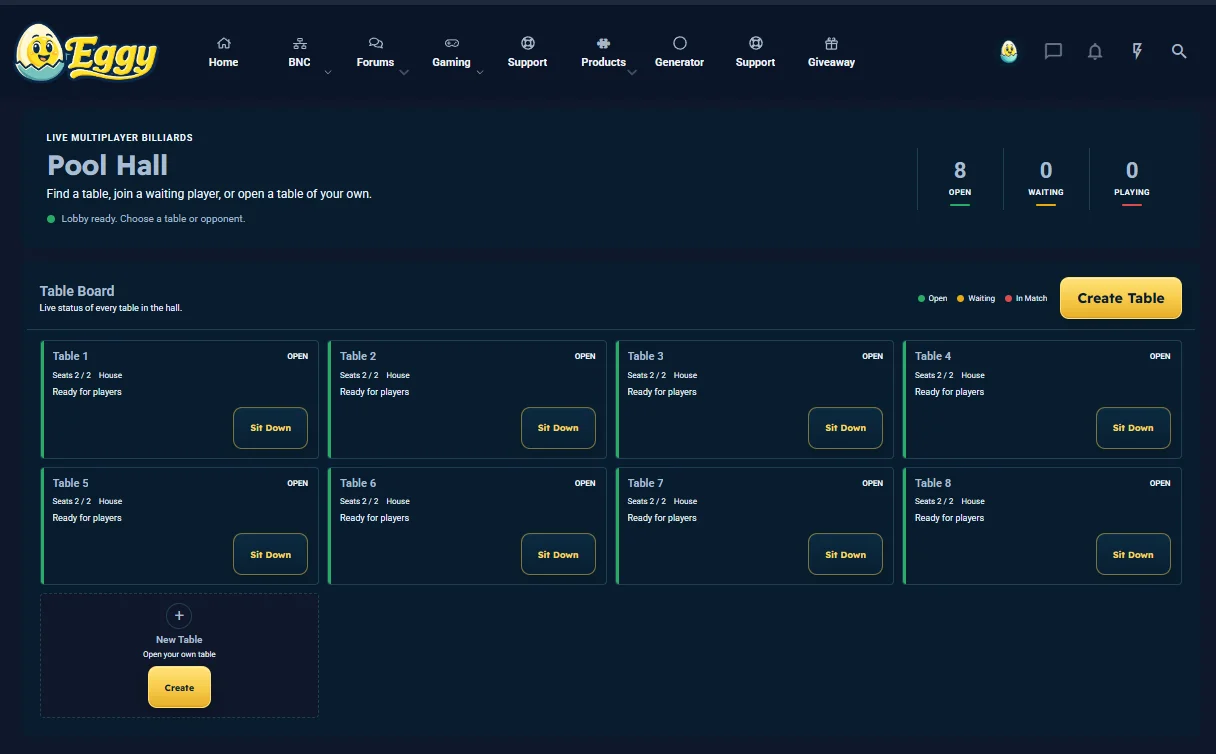Sit down at Table 7
The height and width of the screenshot is (754, 1216).
point(846,555)
